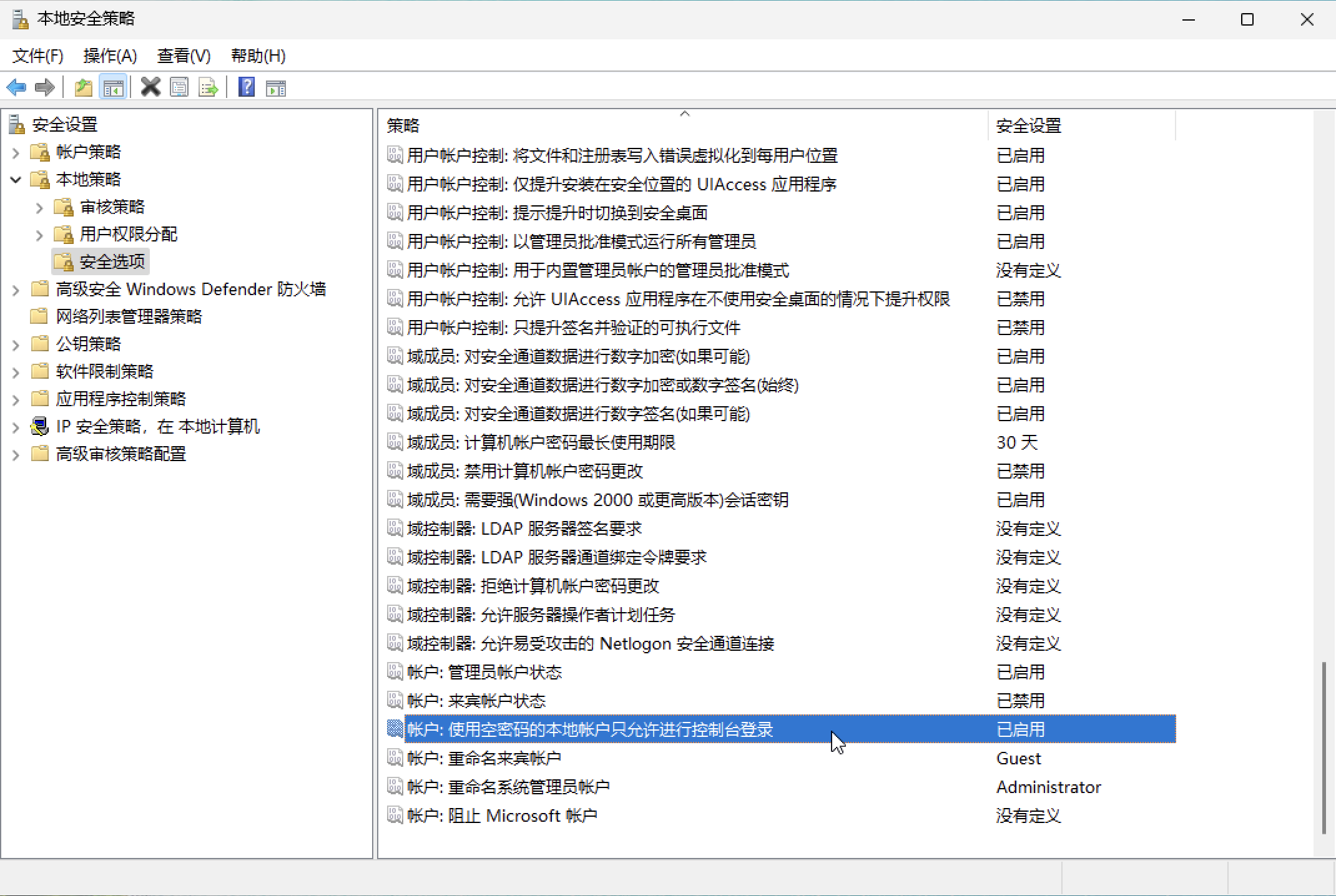Collapse the 本地策略 tree node
The height and width of the screenshot is (896, 1336).
(16, 180)
